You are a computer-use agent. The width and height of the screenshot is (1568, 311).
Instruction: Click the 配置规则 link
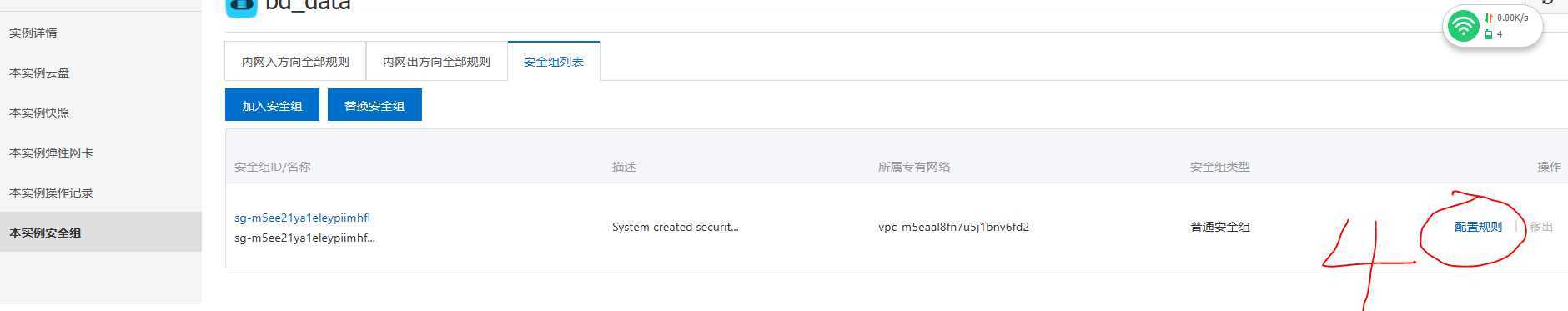point(1478,227)
